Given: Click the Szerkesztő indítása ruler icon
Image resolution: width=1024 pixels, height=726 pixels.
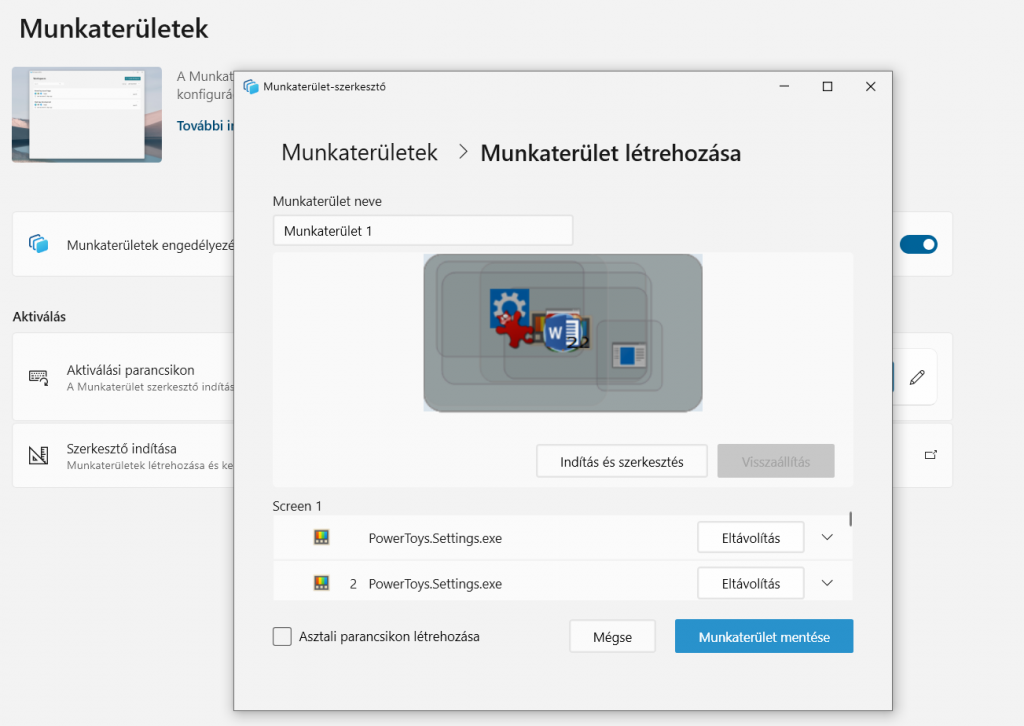Looking at the screenshot, I should click(39, 456).
